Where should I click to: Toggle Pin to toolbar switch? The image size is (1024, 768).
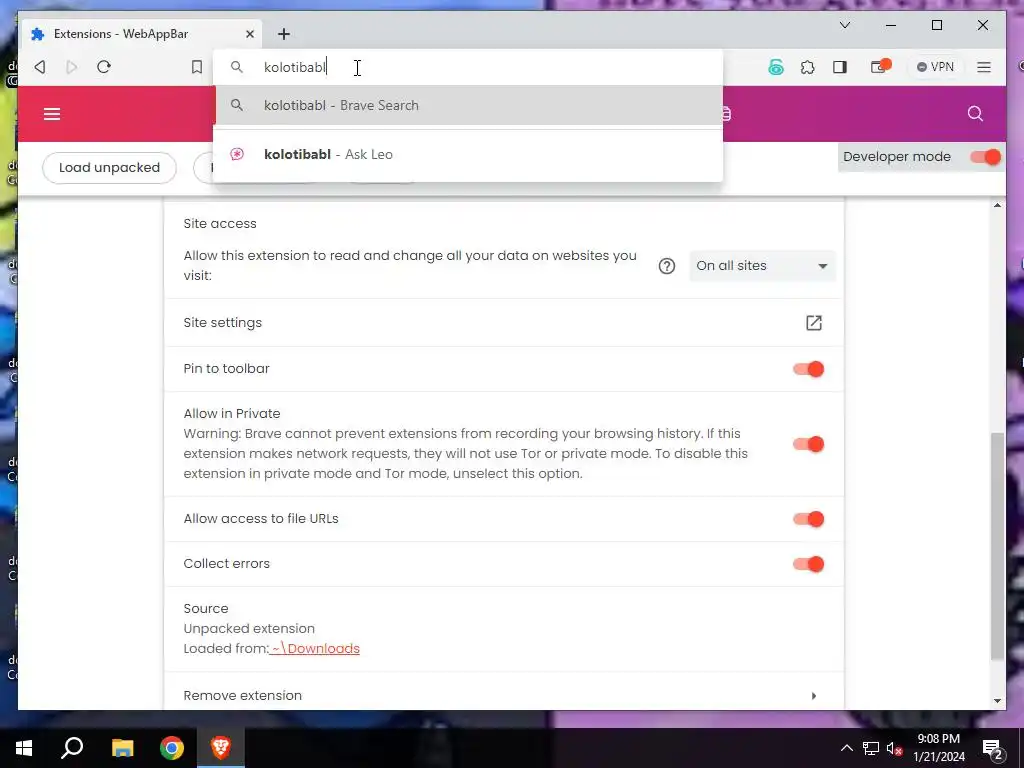click(x=808, y=369)
